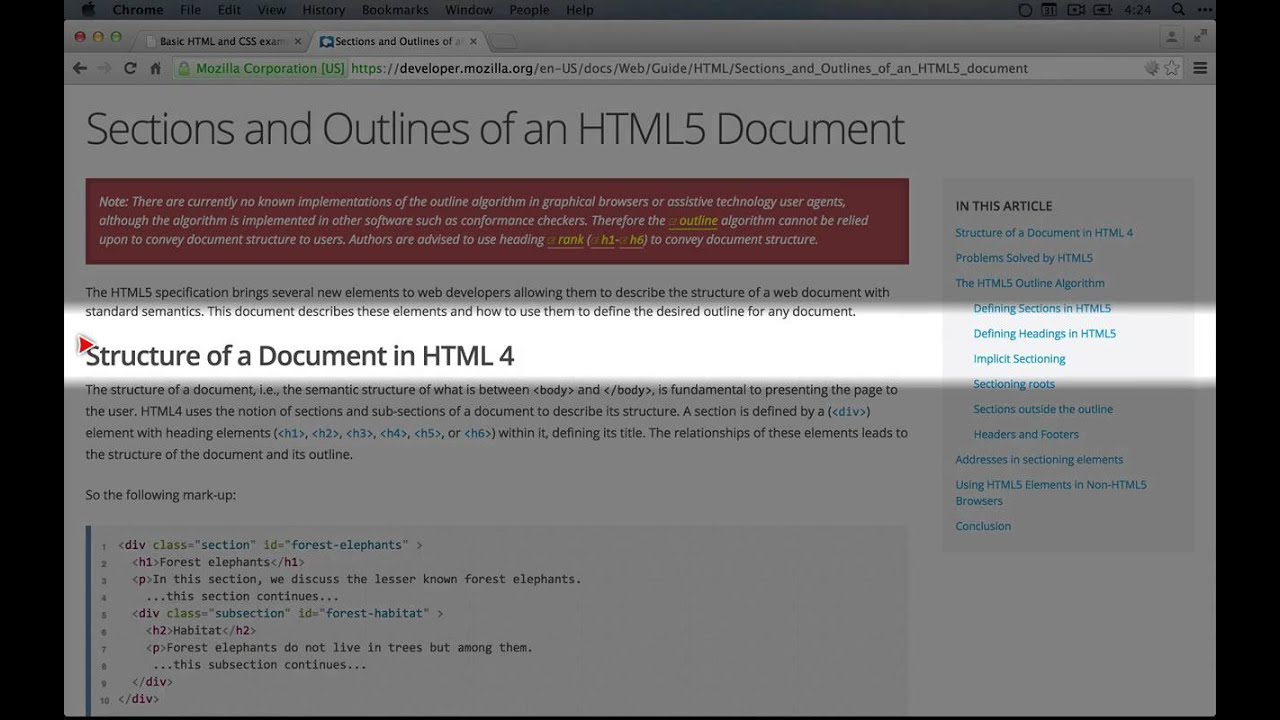
Task: Jump to Structure of a Document in HTML 4 in the sidebar
Action: pyautogui.click(x=1044, y=232)
